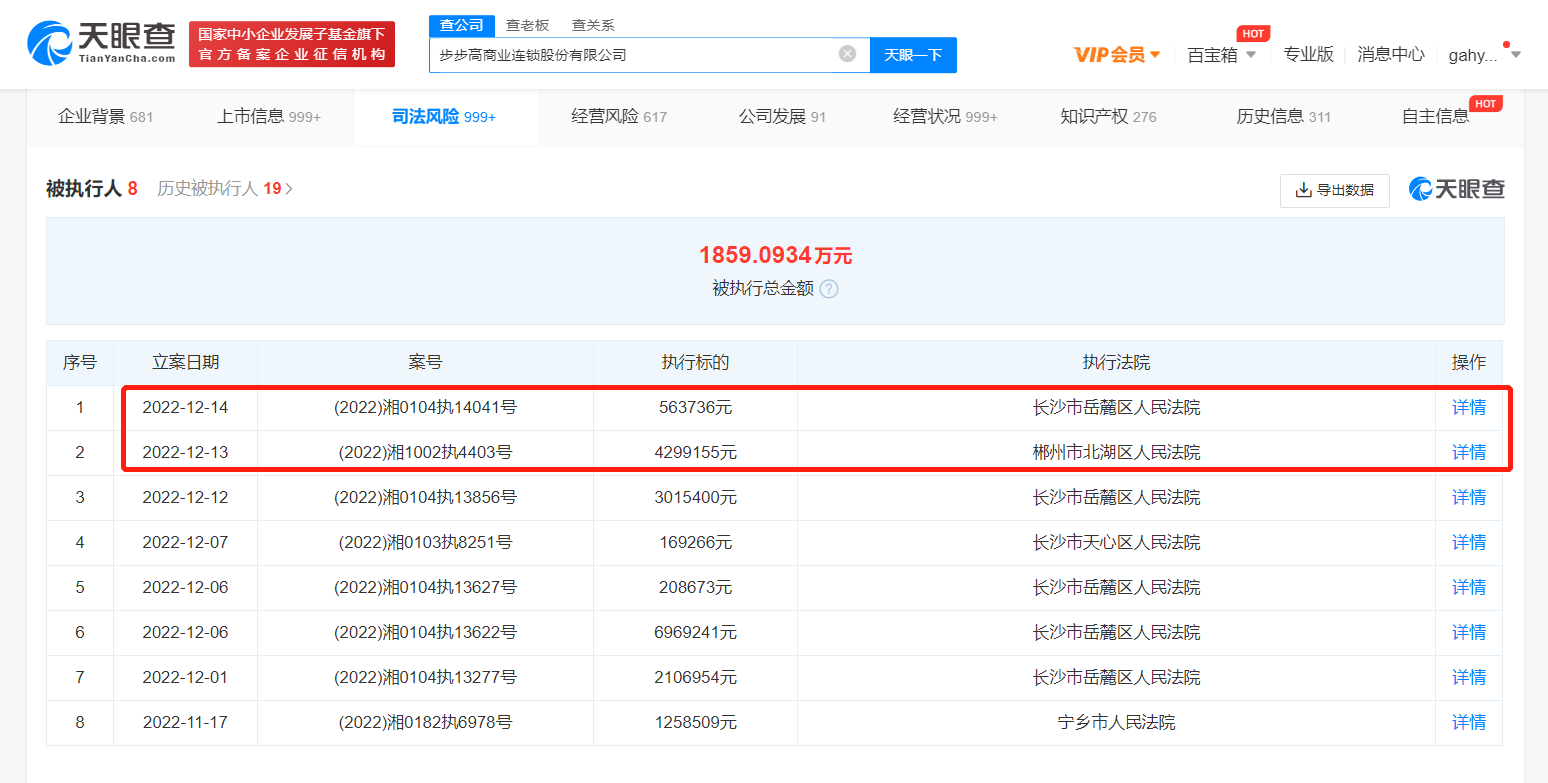This screenshot has width=1548, height=783.
Task: Select the 查关系 search tab
Action: (x=593, y=25)
